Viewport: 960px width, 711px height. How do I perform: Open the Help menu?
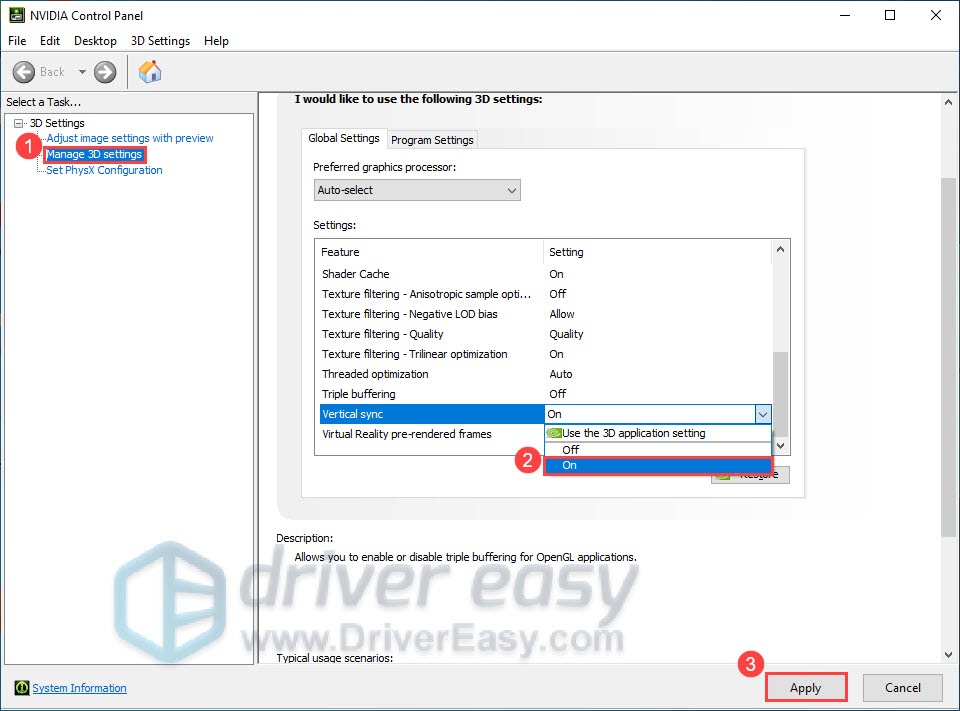point(216,40)
